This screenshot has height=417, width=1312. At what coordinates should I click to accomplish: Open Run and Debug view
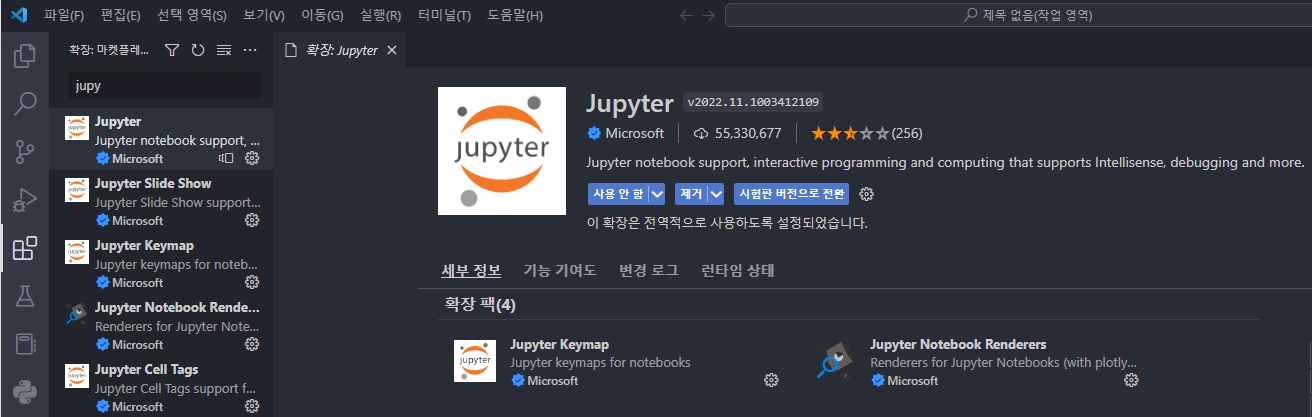click(25, 199)
